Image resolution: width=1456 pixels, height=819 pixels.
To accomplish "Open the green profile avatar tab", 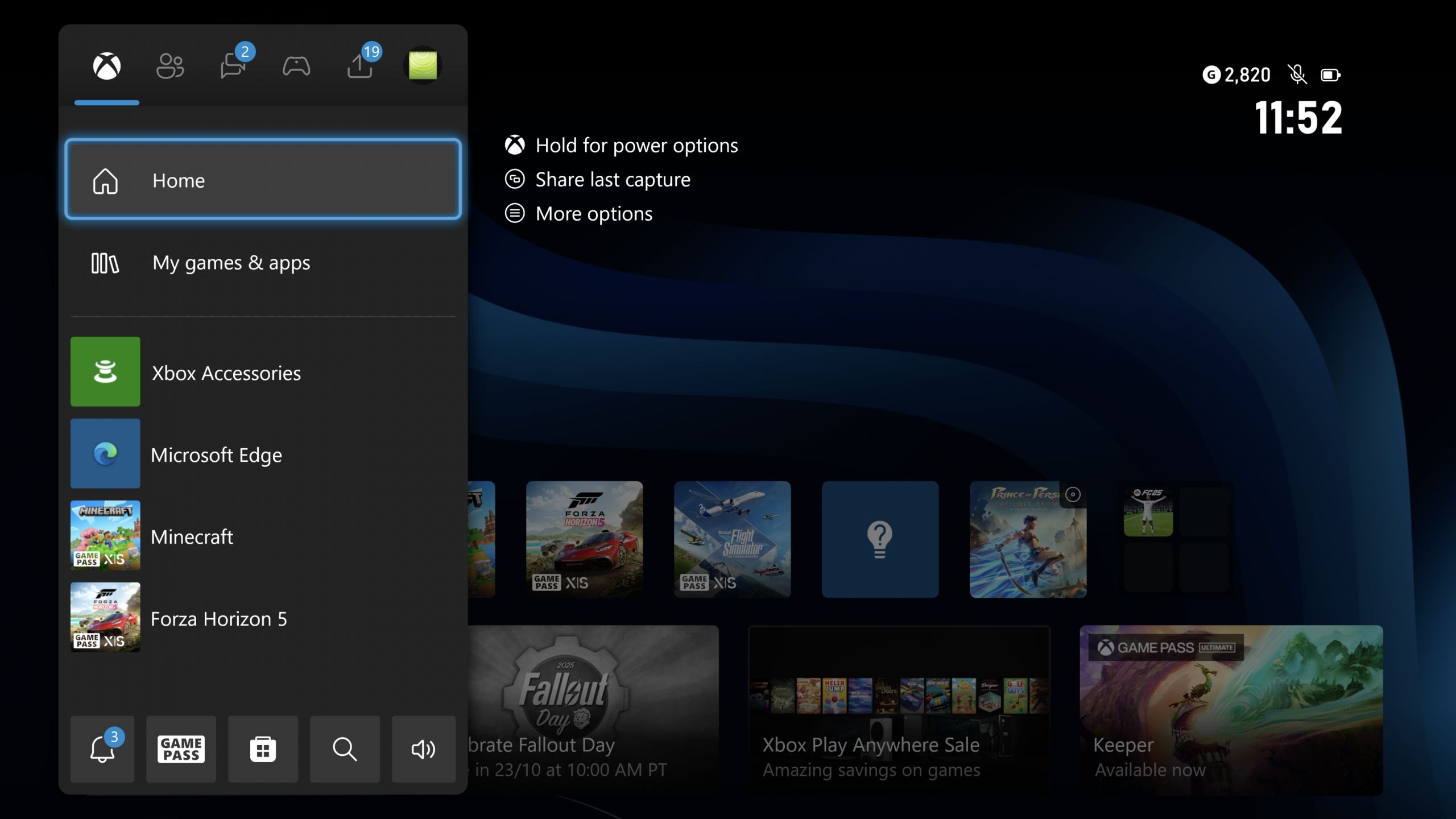I will pyautogui.click(x=423, y=65).
